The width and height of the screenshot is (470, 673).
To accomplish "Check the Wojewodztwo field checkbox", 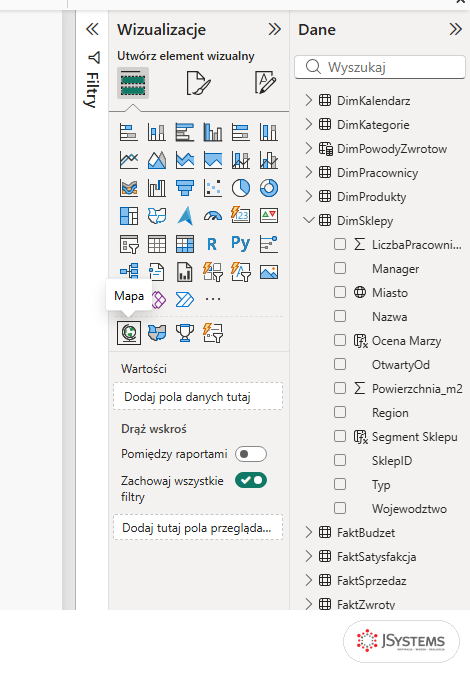I will (340, 509).
